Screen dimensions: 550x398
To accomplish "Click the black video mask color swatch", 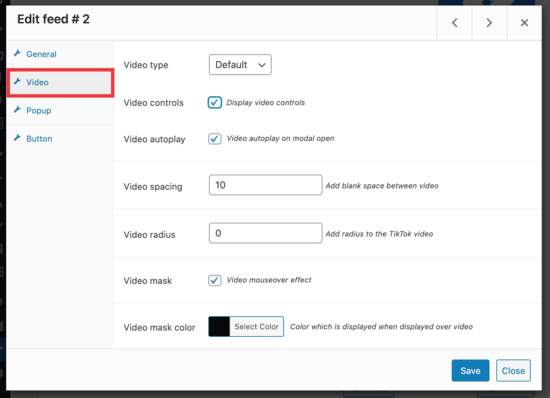I will (x=219, y=326).
